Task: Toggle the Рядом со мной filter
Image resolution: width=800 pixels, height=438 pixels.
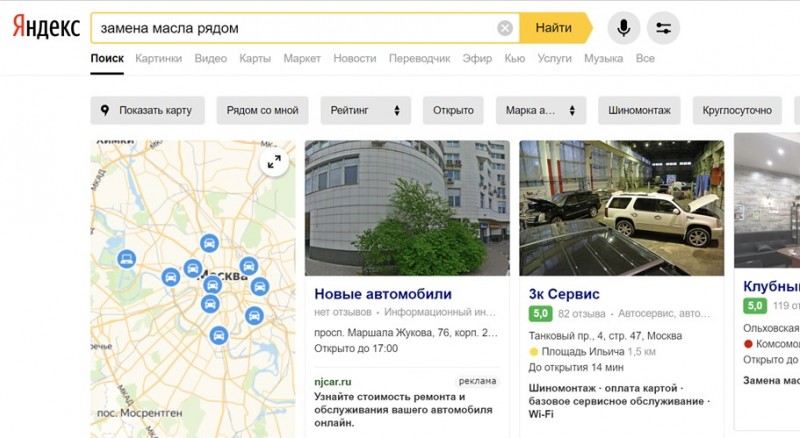Action: coord(262,110)
